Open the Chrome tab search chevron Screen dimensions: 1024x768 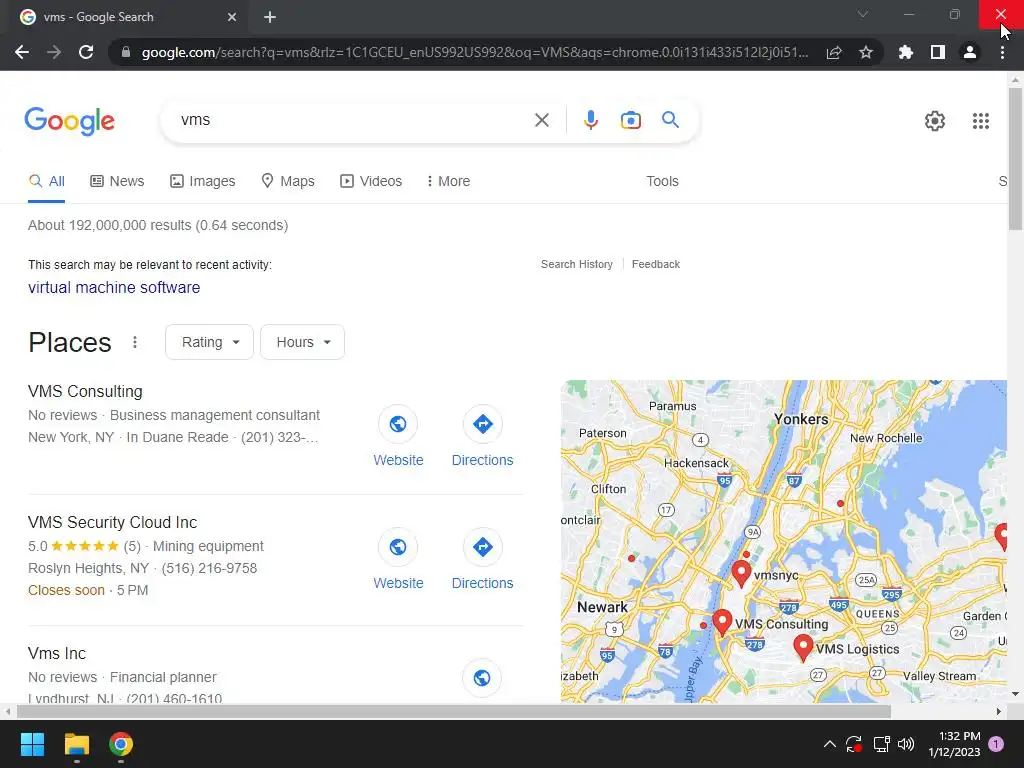[863, 14]
